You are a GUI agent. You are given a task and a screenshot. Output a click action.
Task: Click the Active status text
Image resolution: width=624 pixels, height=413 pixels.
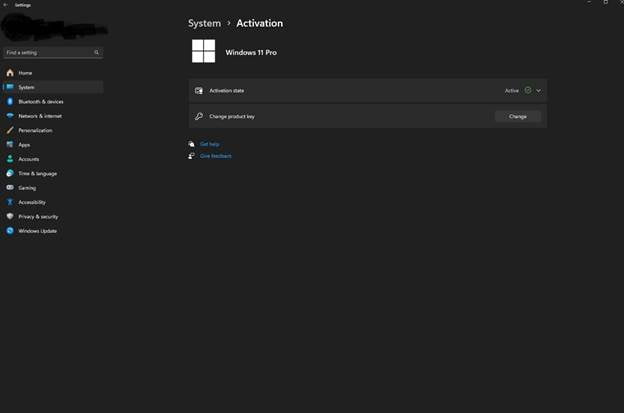(x=512, y=91)
